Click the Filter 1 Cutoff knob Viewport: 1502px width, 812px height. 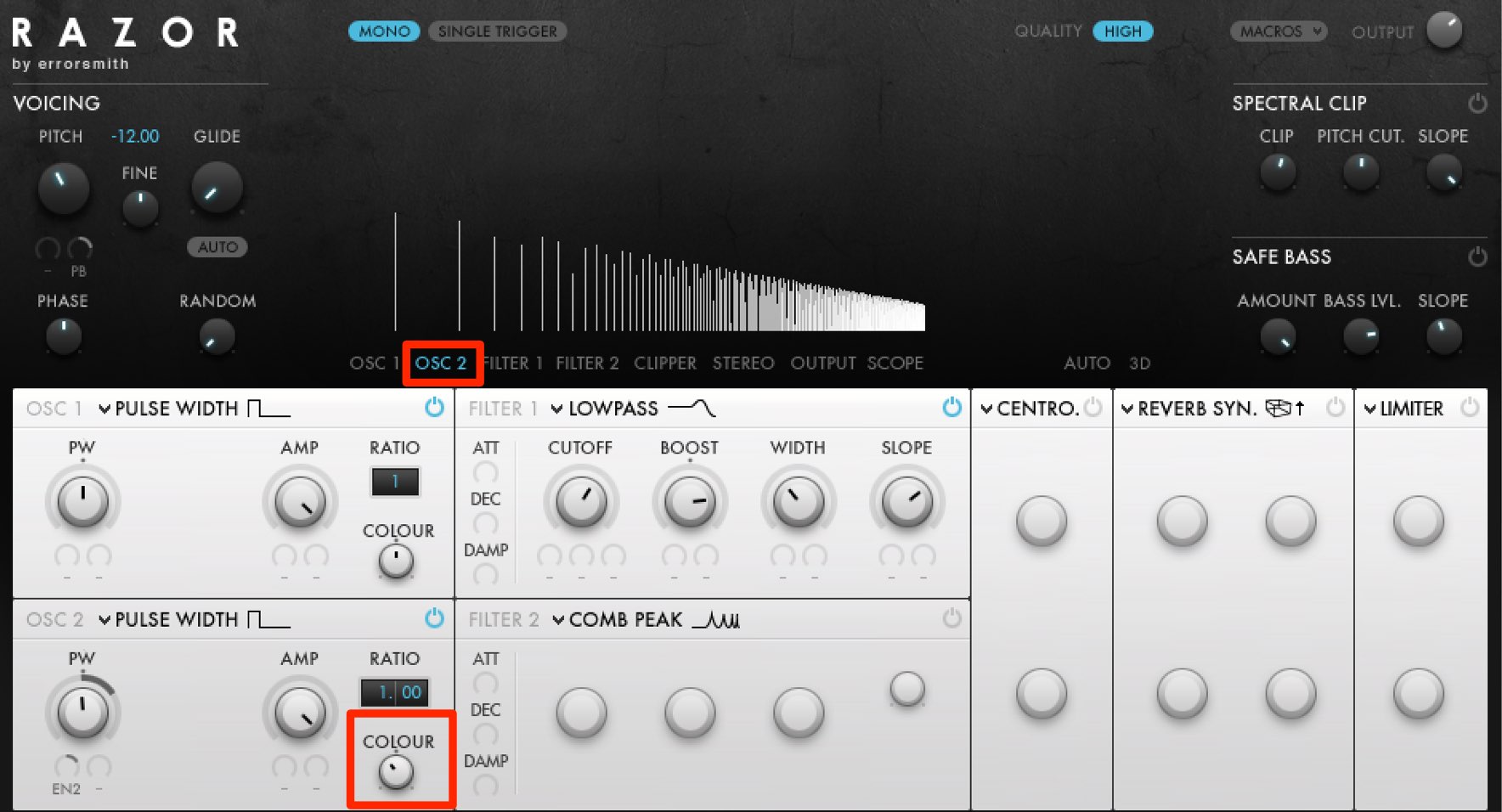581,501
